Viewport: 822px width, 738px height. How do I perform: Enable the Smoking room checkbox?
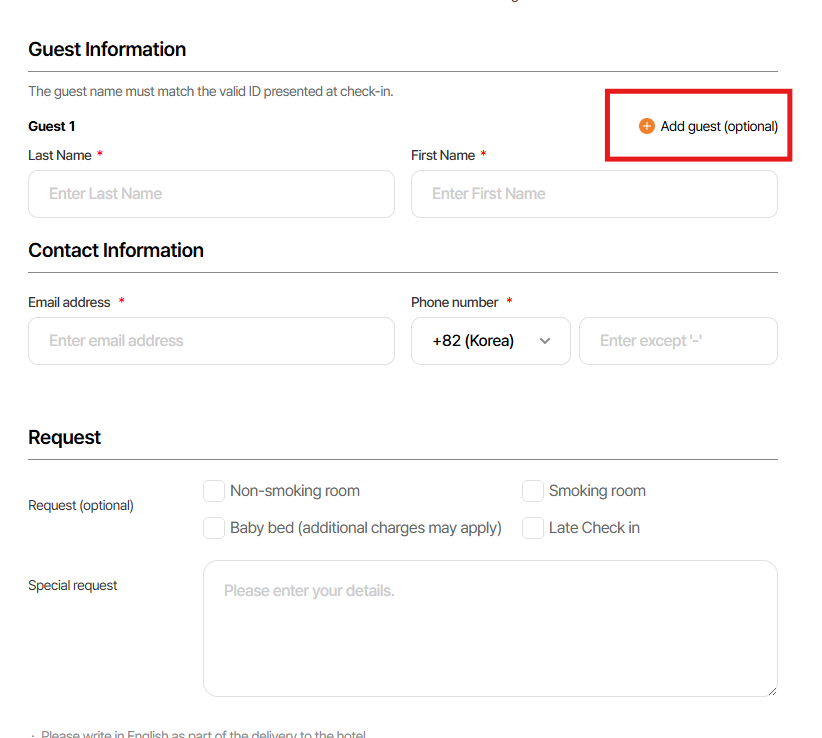533,491
